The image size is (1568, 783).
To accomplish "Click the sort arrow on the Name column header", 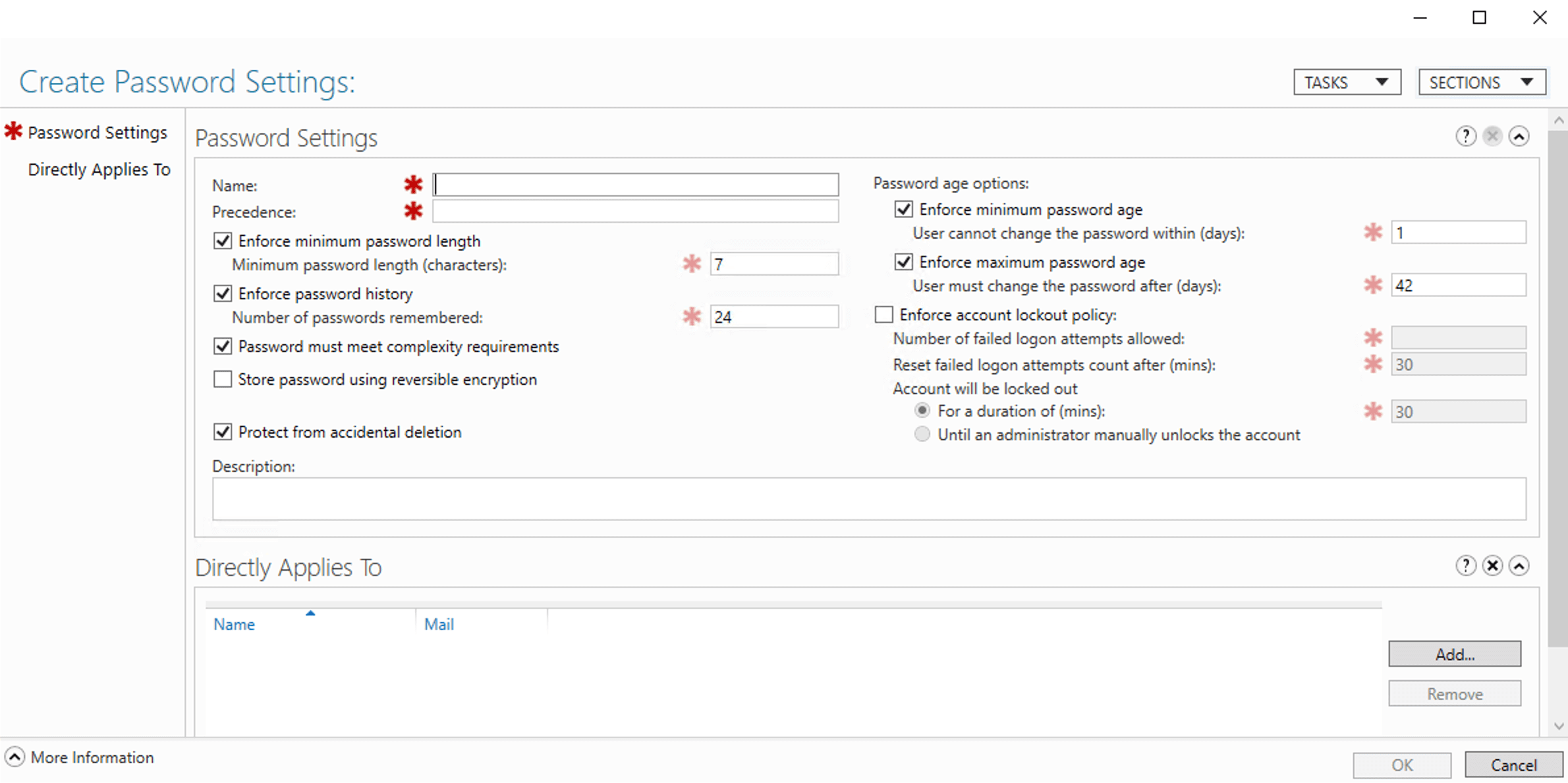I will [311, 614].
